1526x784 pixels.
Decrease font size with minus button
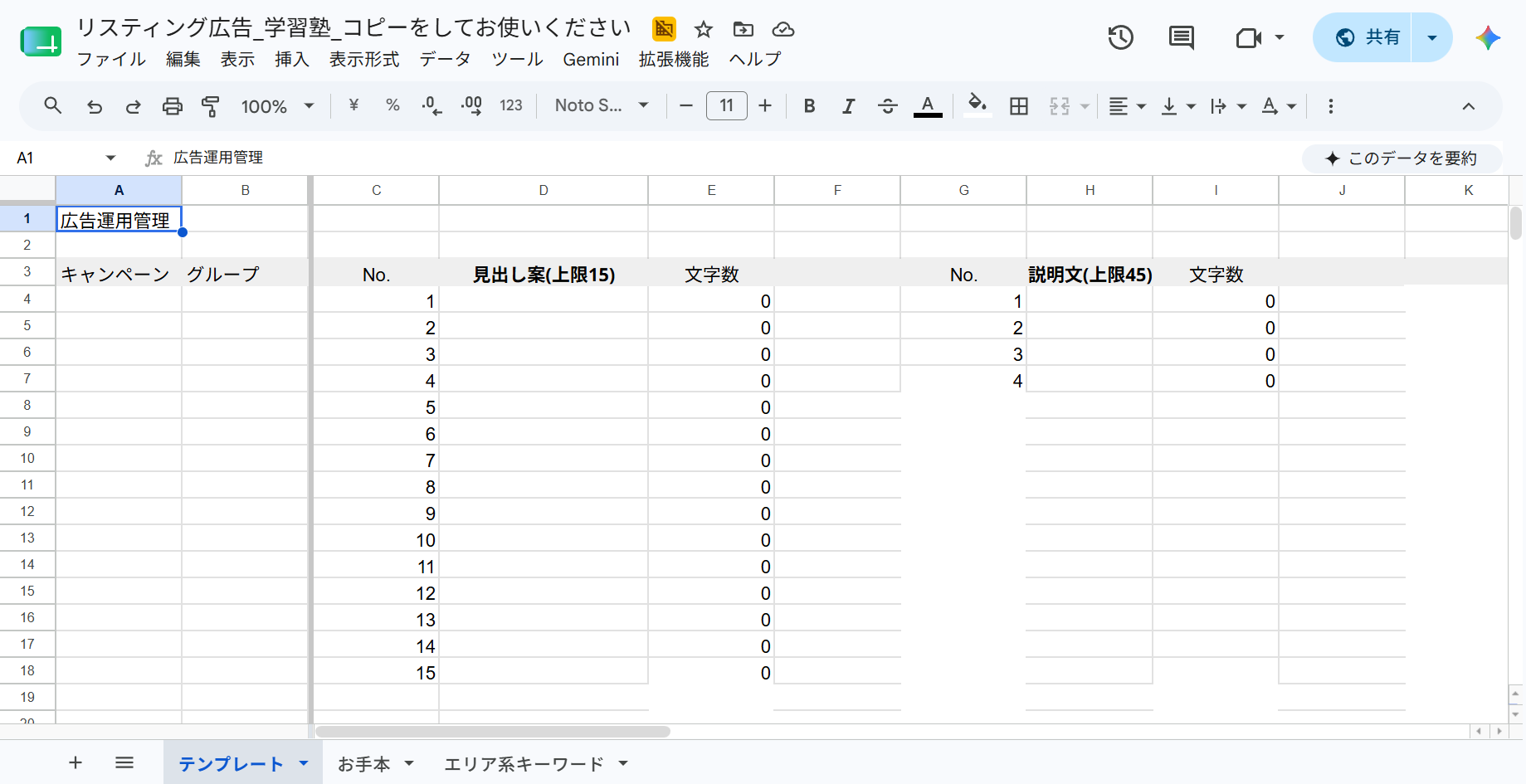685,105
